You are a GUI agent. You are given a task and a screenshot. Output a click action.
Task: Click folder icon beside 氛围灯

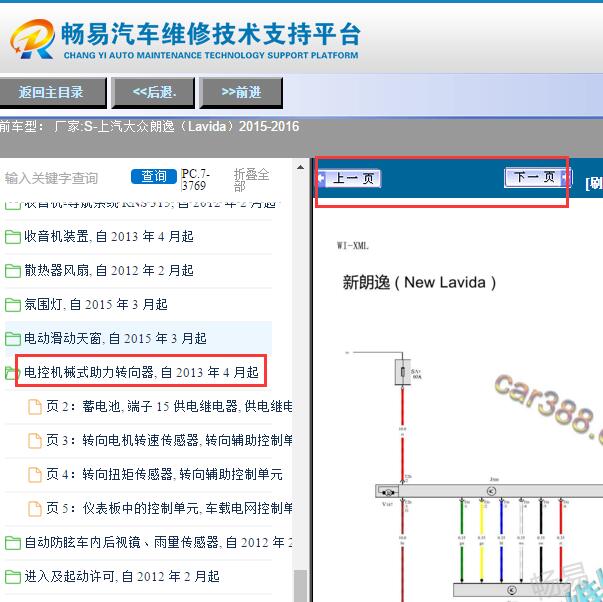click(13, 305)
